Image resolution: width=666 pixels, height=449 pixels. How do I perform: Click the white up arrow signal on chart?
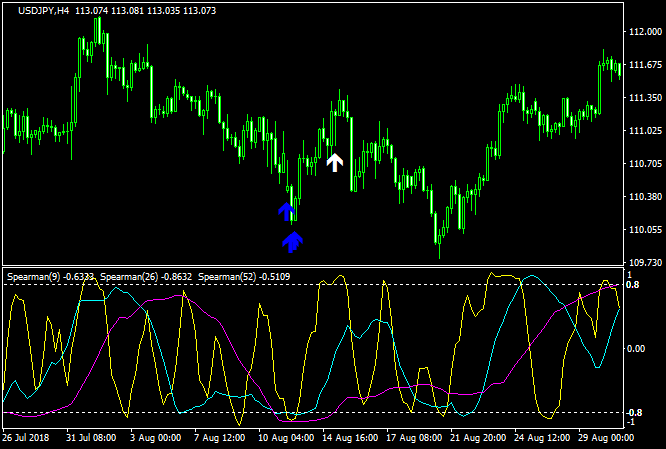tap(335, 163)
